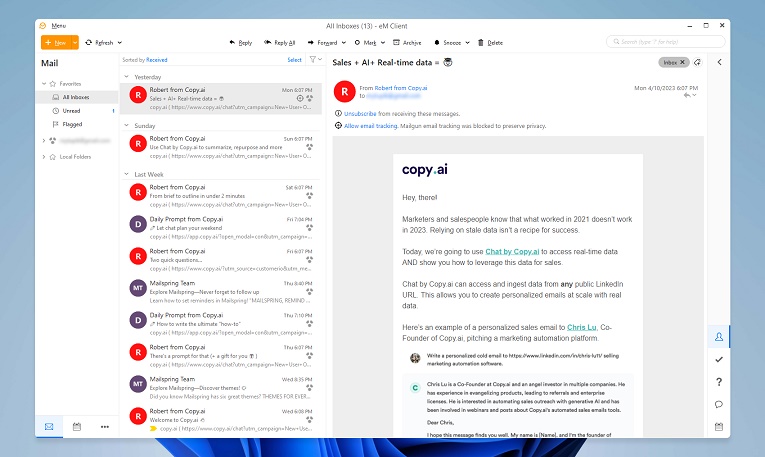This screenshot has width=765, height=457.
Task: Open the 'Welcome to Copy.ai' email
Action: click(x=221, y=420)
